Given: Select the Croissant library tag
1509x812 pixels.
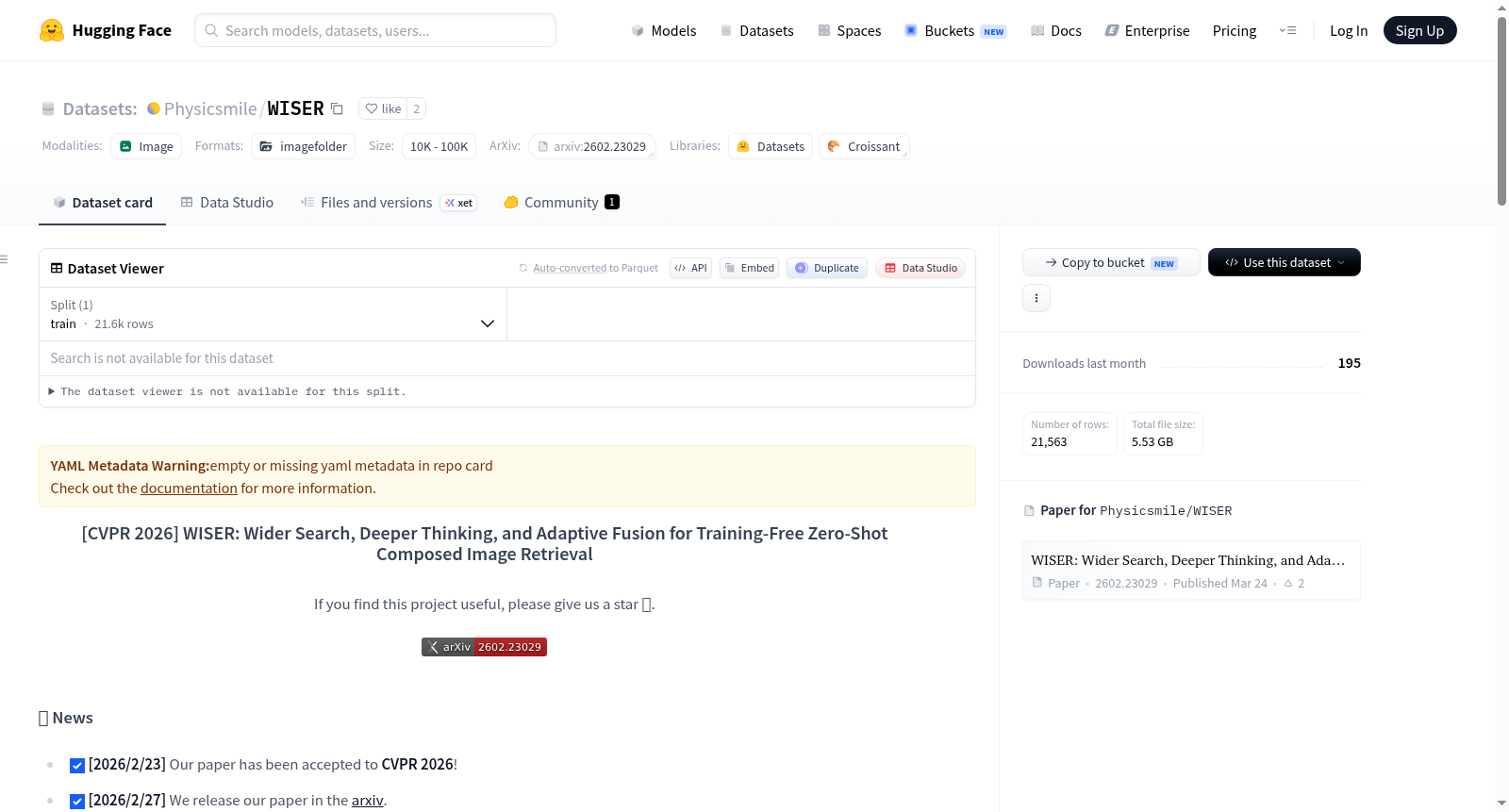Looking at the screenshot, I should point(864,146).
